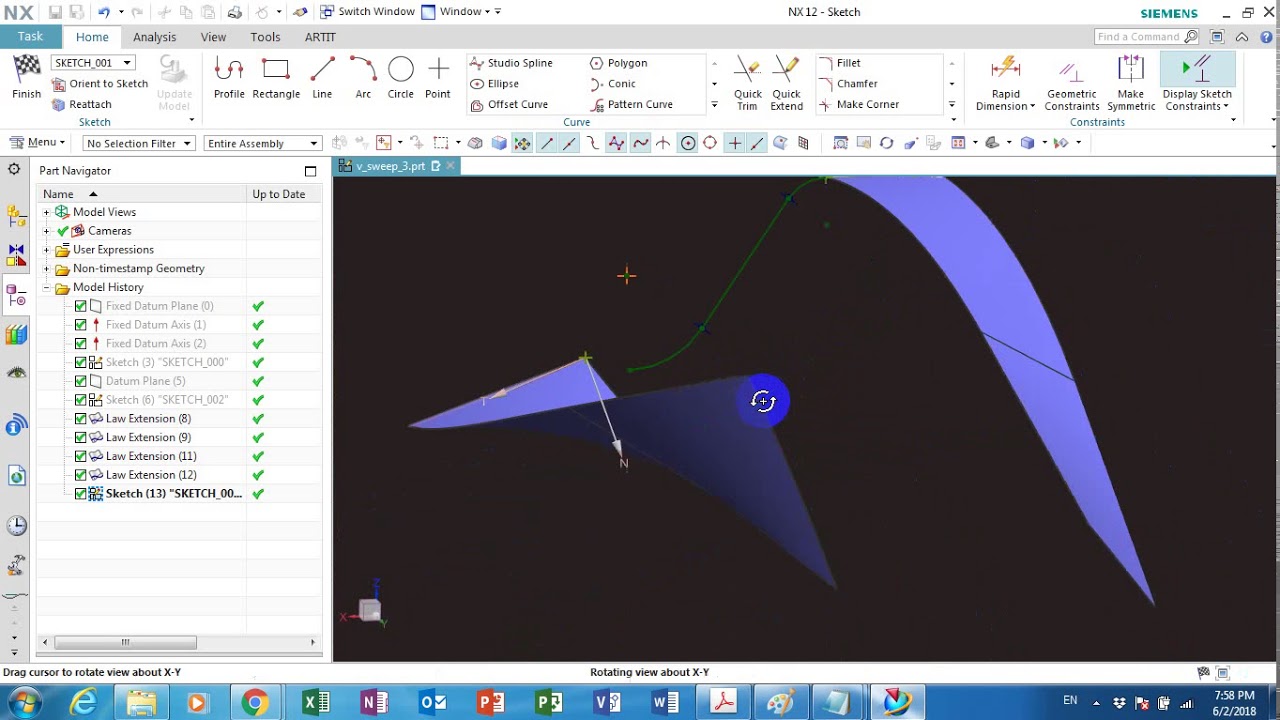Image resolution: width=1280 pixels, height=720 pixels.
Task: Uncheck Law Extension (12) checkbox
Action: coord(81,475)
